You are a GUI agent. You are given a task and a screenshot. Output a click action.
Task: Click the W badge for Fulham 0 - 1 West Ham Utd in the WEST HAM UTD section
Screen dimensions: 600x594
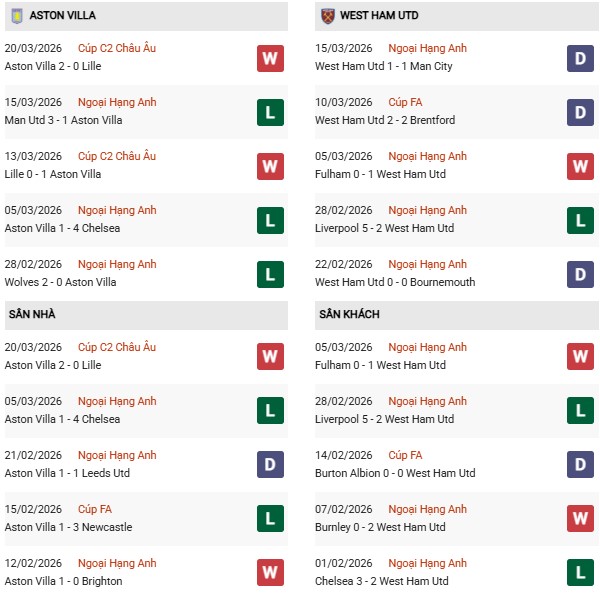(x=580, y=166)
